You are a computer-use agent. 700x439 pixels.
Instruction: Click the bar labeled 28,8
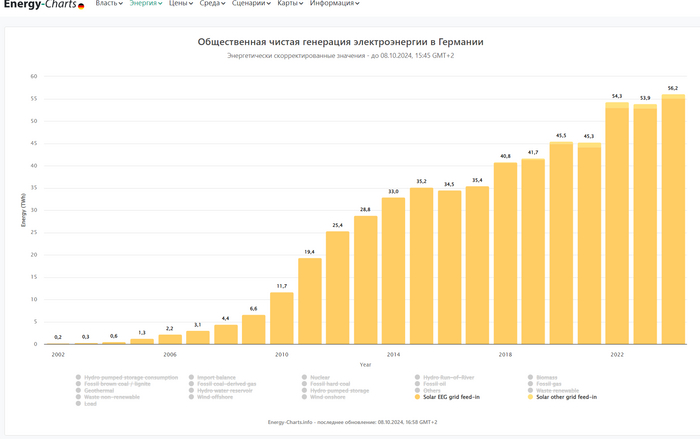click(x=366, y=280)
